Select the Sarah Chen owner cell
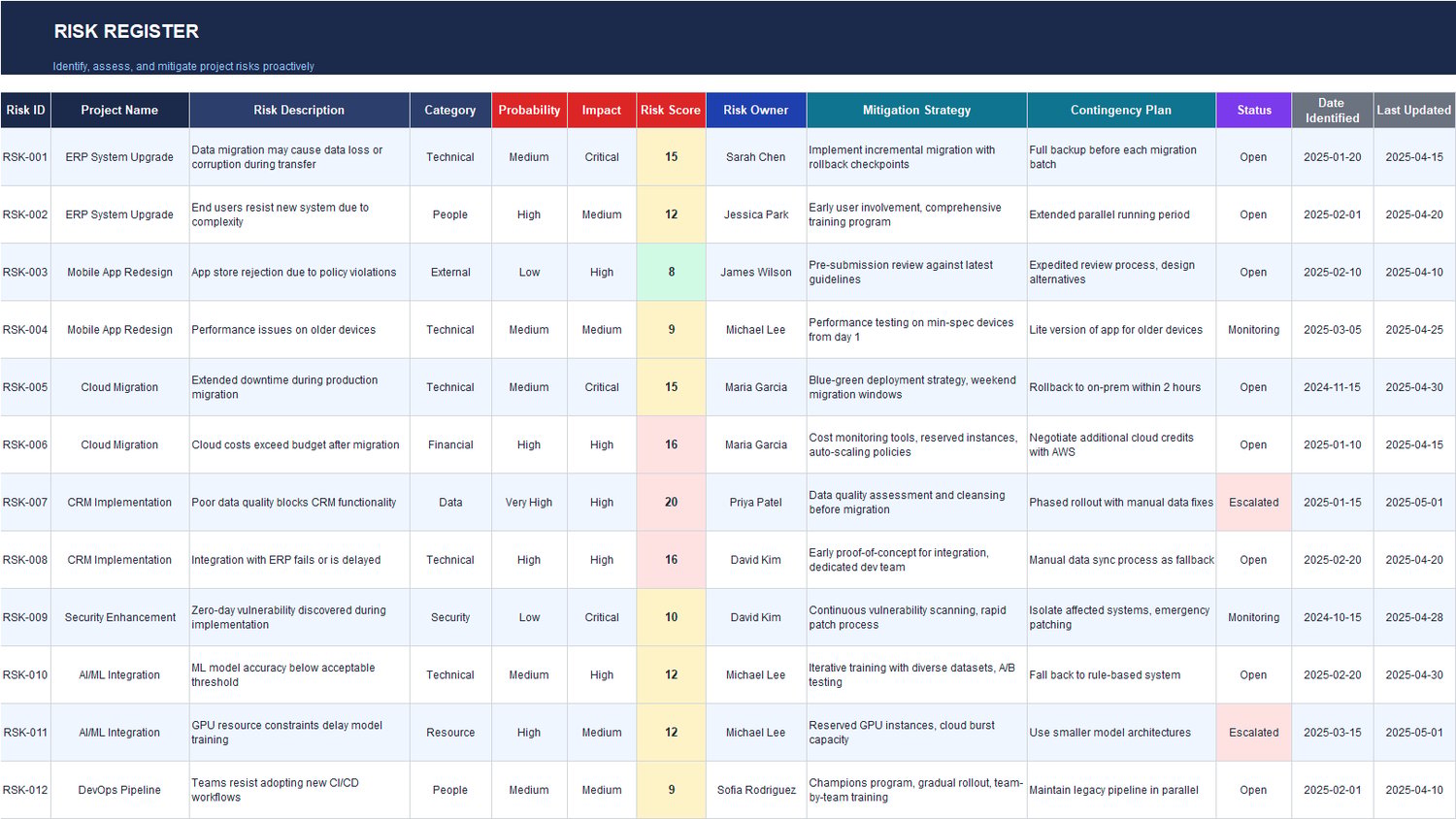 coord(756,157)
